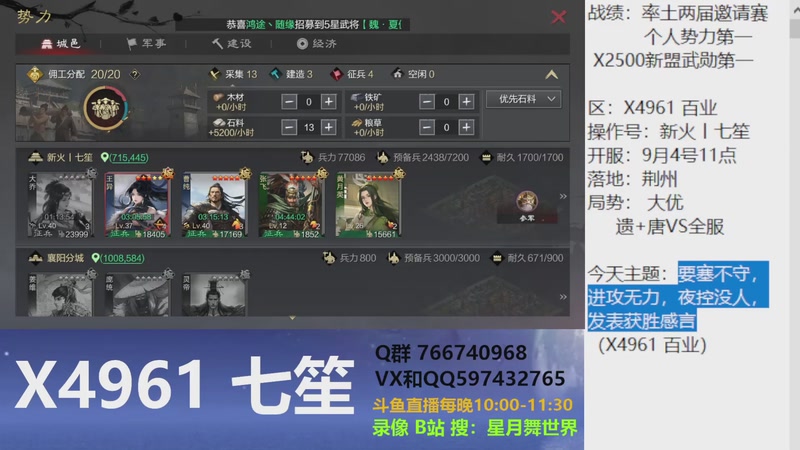Open the 优先石料 priority dropdown
This screenshot has width=800, height=450.
[523, 99]
